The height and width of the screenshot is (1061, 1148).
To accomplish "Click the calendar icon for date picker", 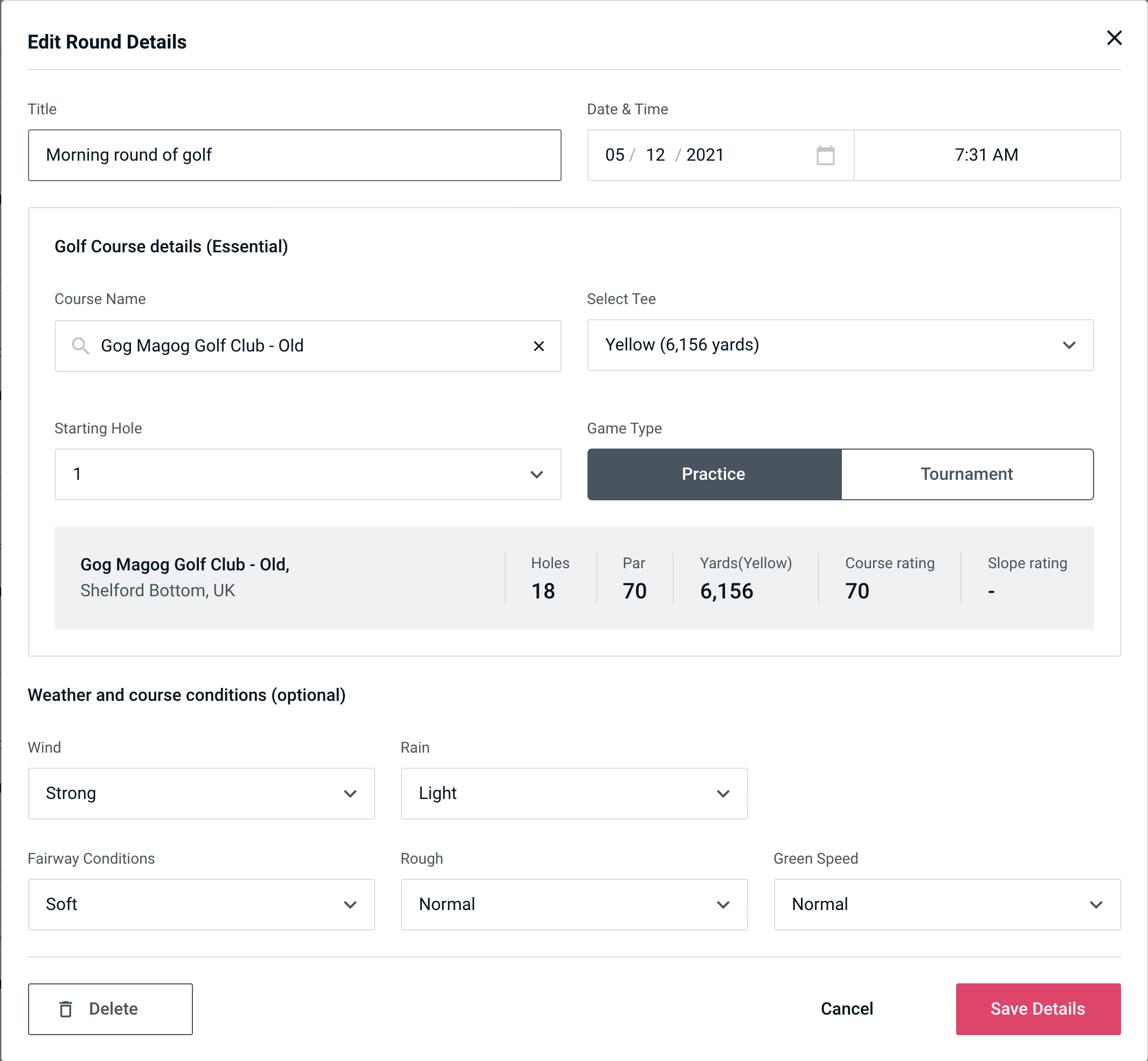I will click(826, 155).
